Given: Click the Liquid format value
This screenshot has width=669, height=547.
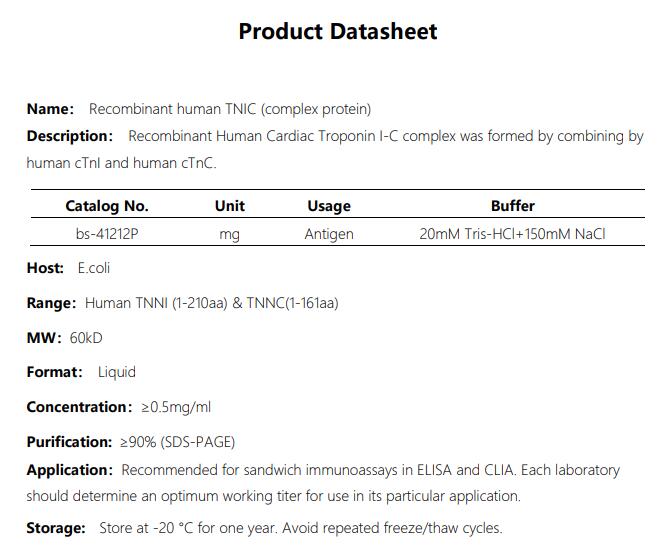Looking at the screenshot, I should 116,372.
